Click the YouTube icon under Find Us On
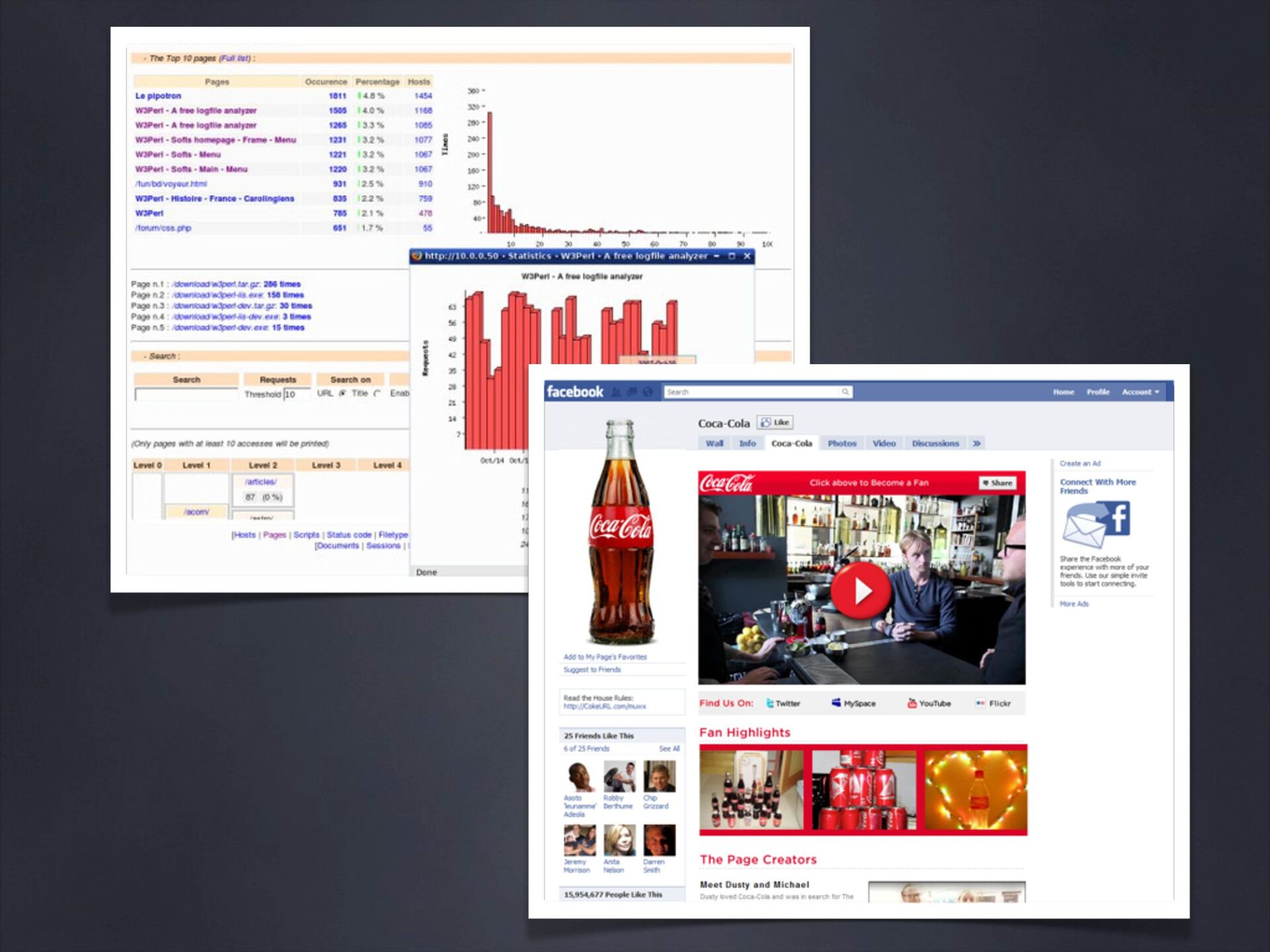Screen dimensions: 1270x952 pos(911,703)
